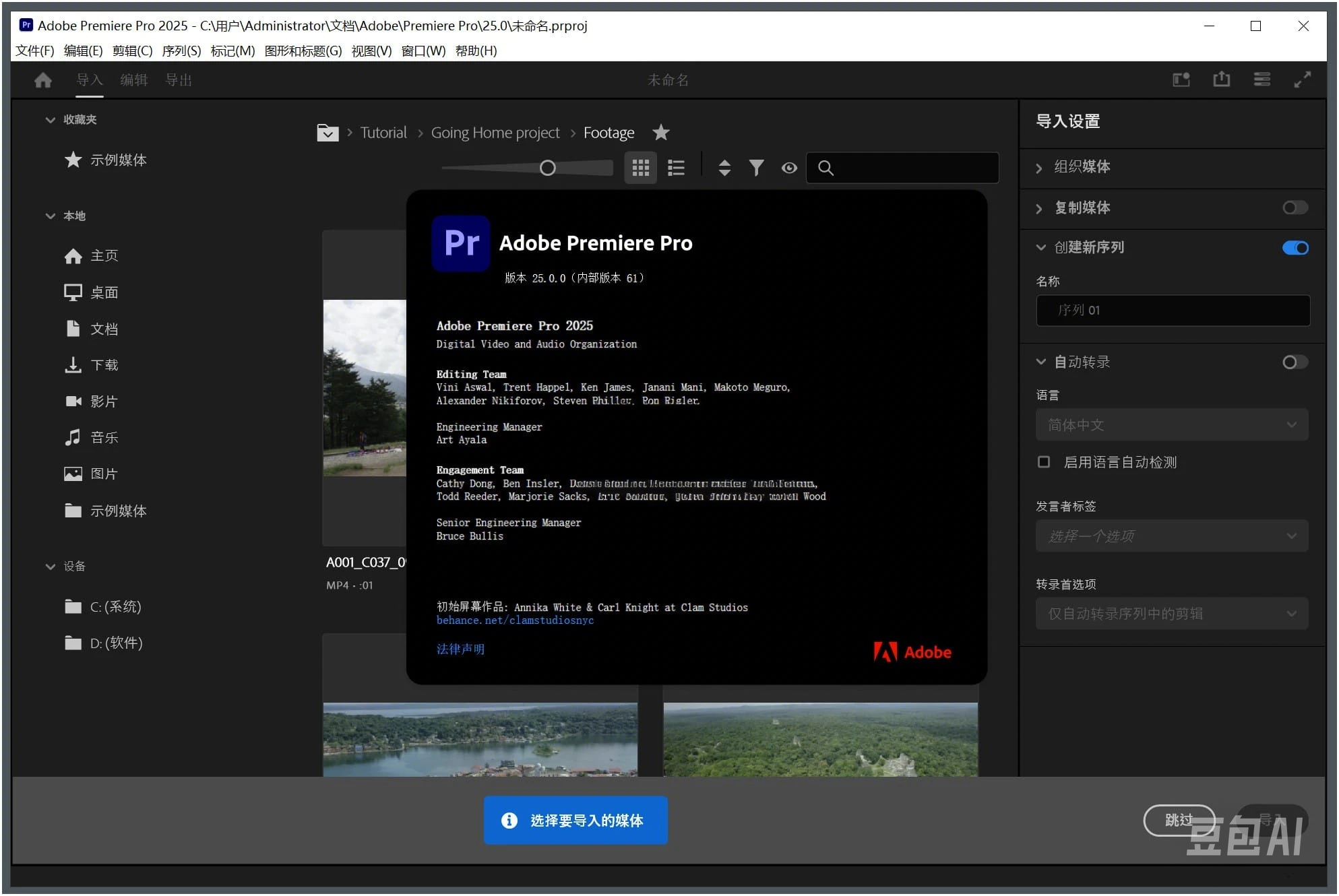Open the 视图(V) menu
Viewport: 1339px width, 896px height.
coord(372,51)
